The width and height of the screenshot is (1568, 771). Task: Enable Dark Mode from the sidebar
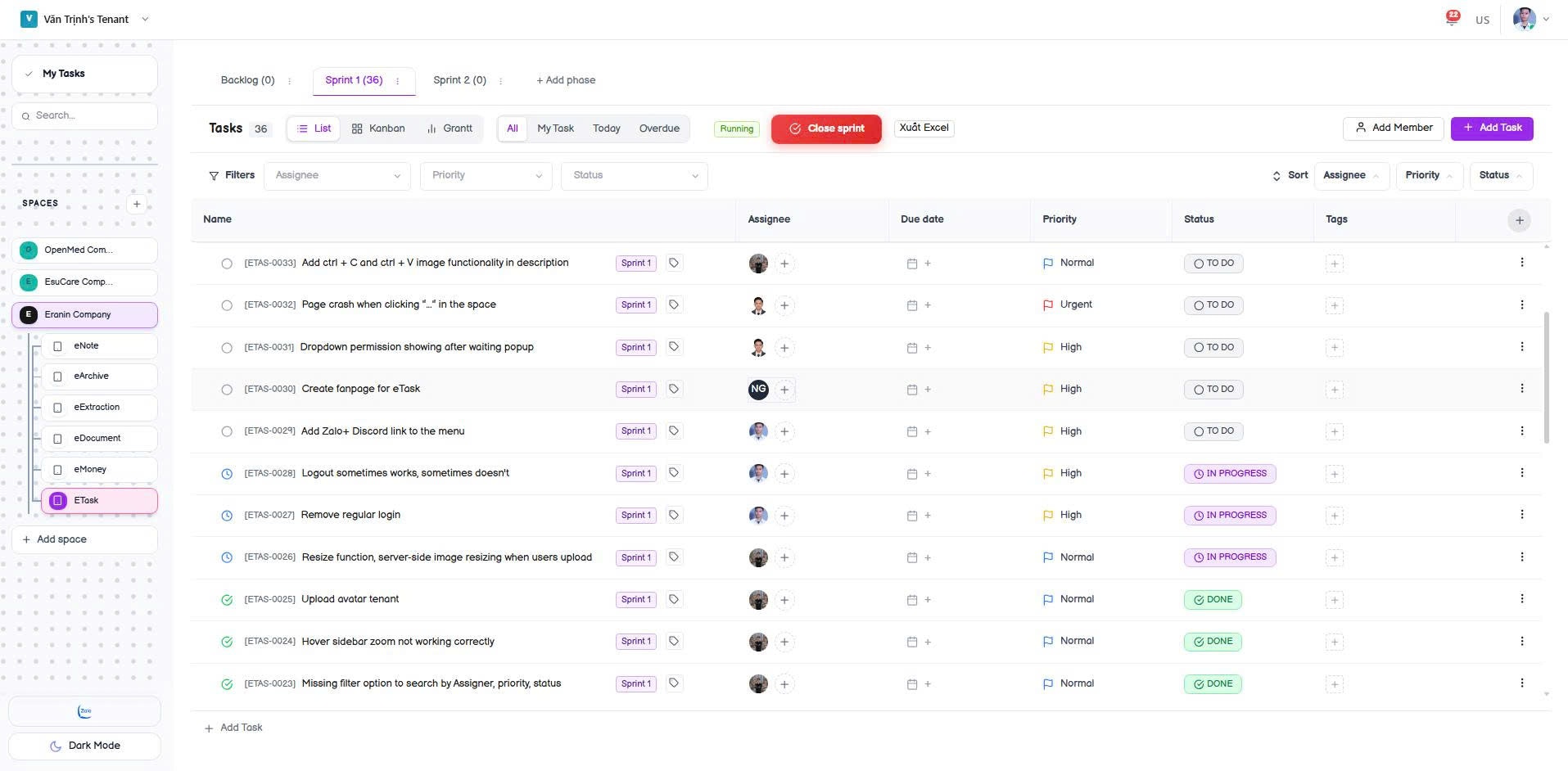tap(84, 746)
